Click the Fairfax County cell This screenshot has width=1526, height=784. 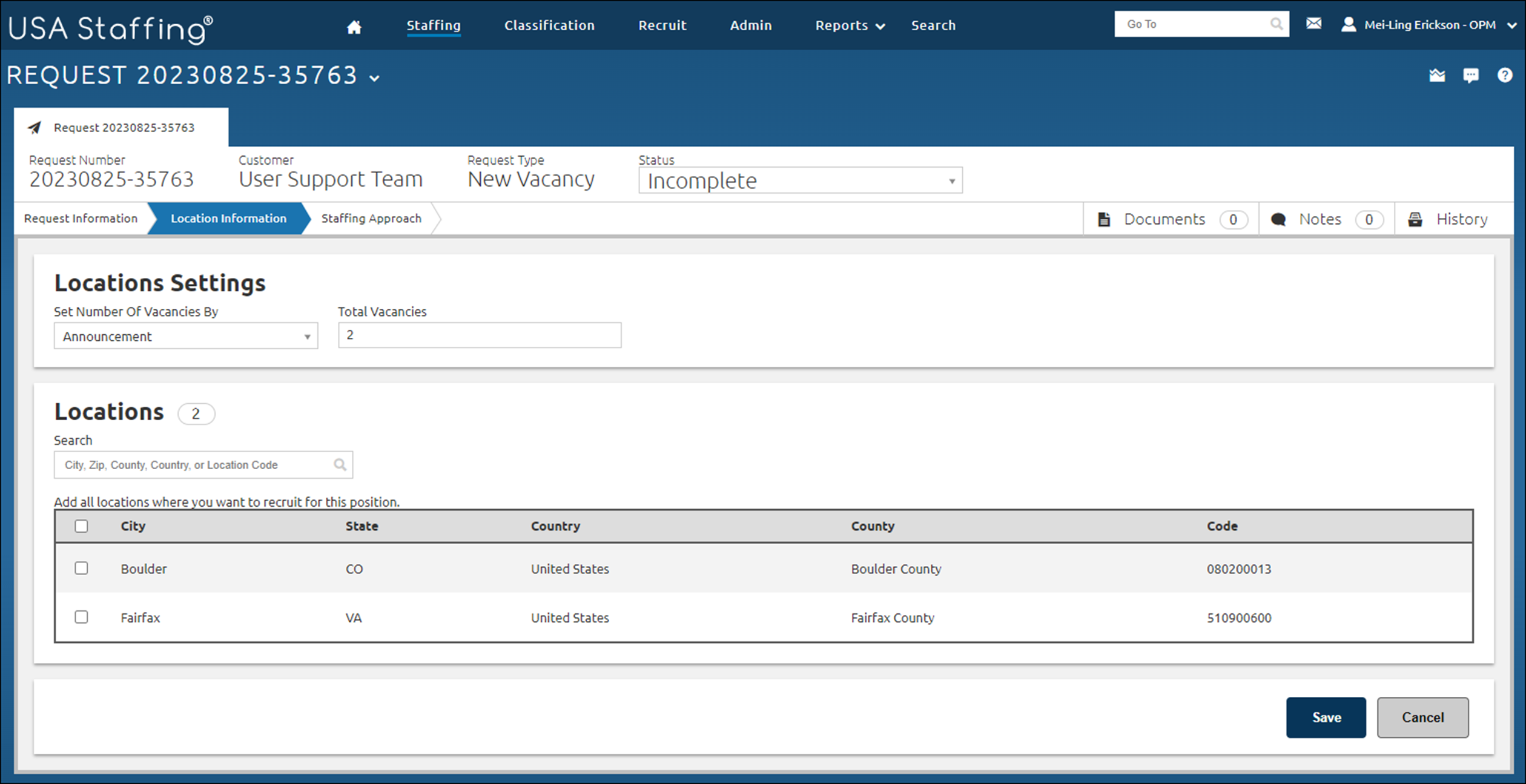pos(893,618)
